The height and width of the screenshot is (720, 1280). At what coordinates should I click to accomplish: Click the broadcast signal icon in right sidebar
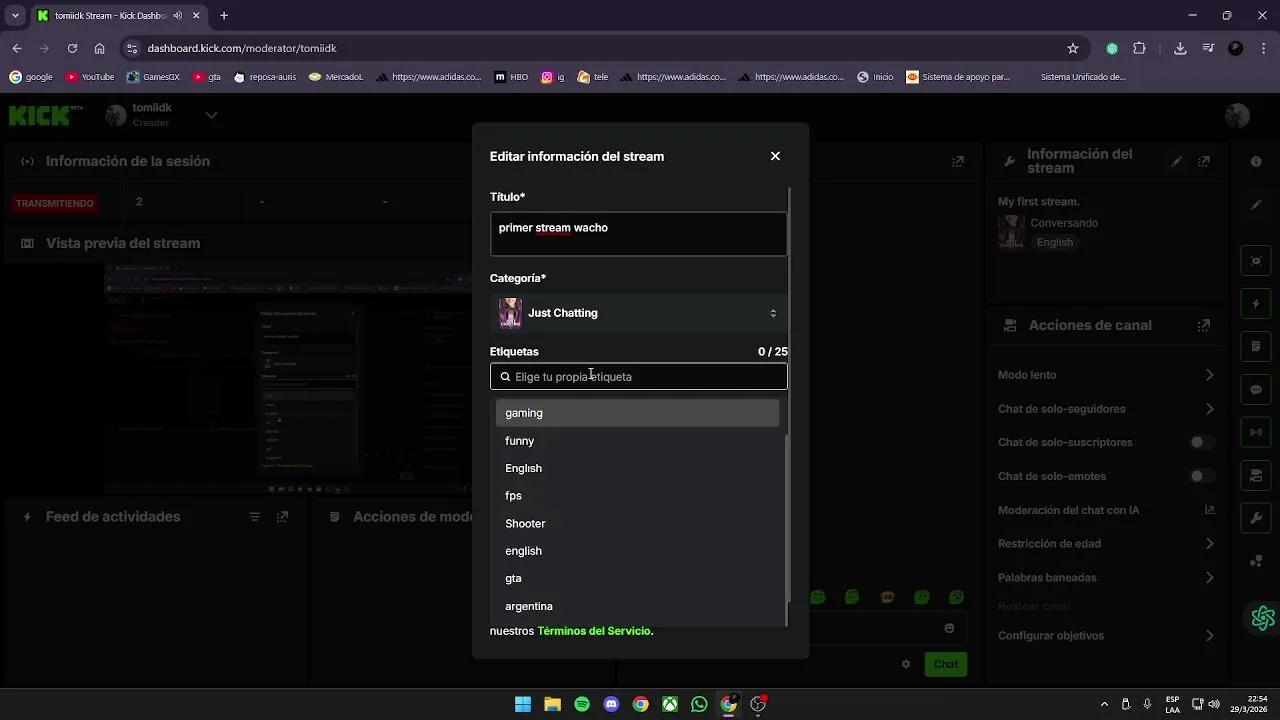coord(1256,432)
